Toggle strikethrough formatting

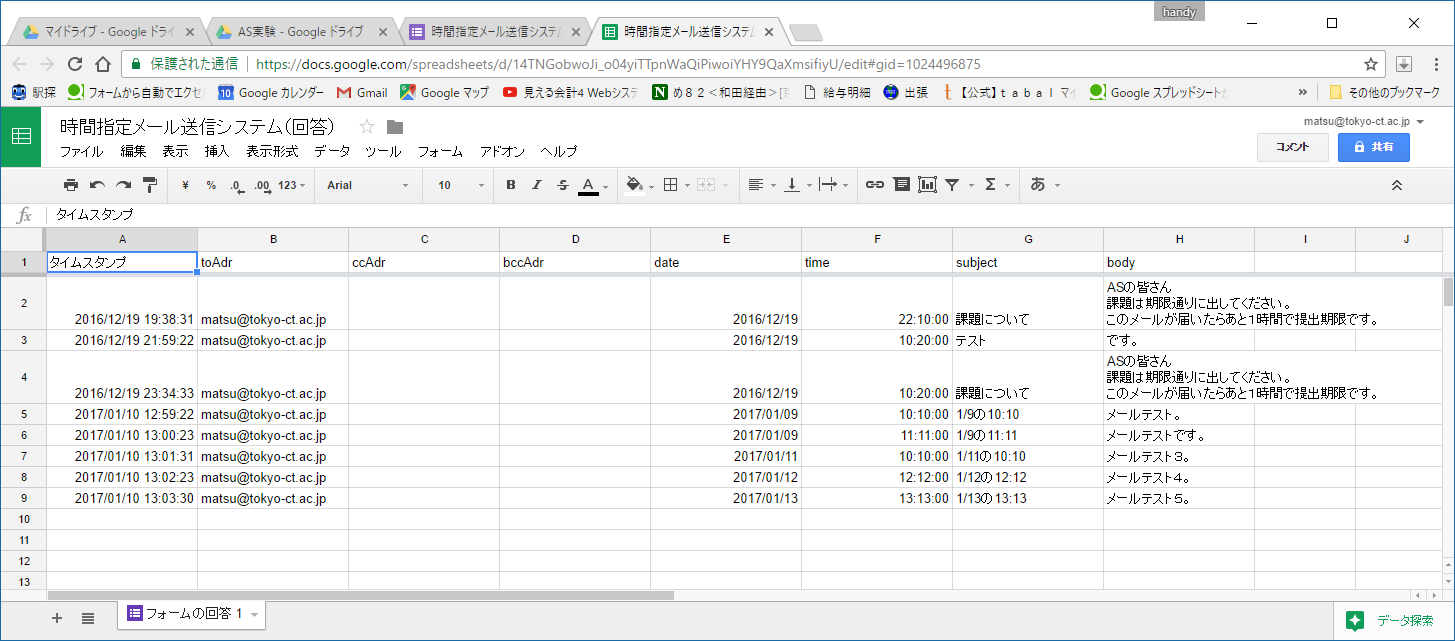coord(561,185)
